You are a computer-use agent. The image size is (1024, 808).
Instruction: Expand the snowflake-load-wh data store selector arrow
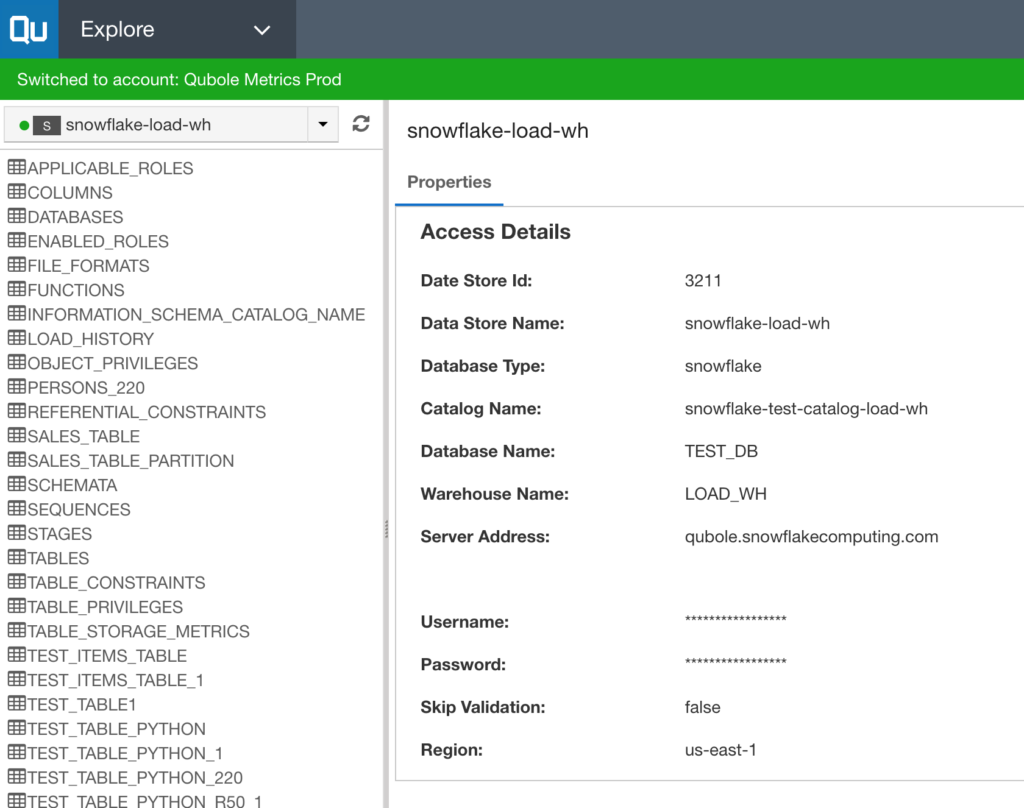click(323, 124)
